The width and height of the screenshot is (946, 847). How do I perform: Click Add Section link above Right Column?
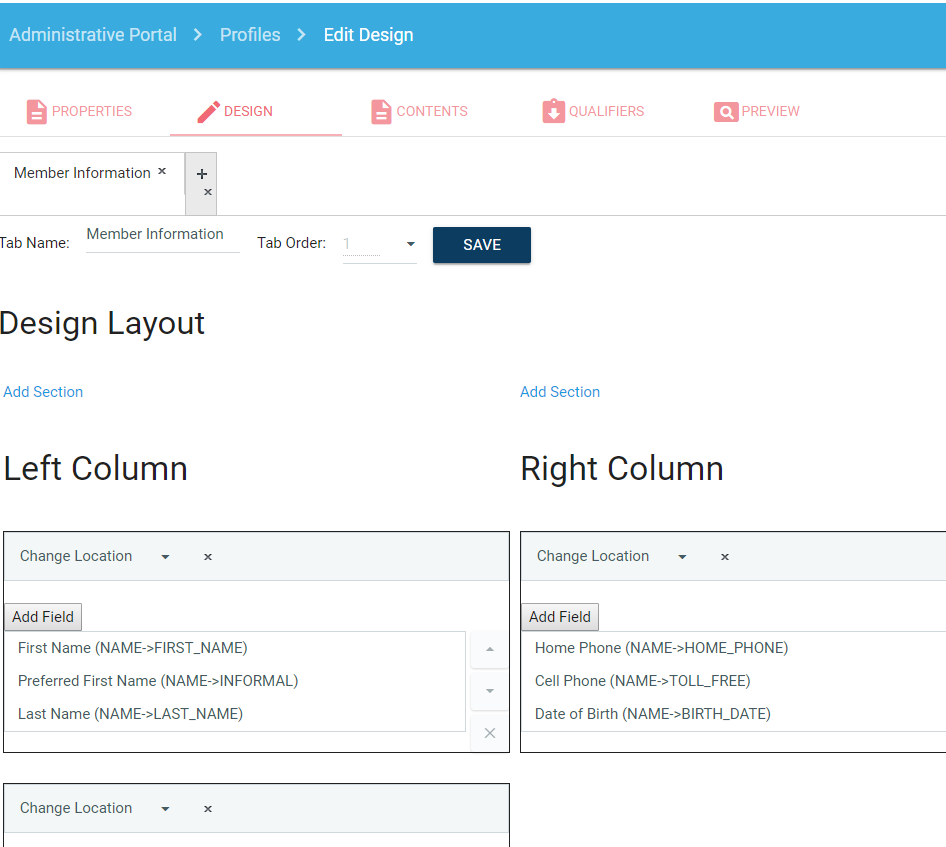pos(559,392)
